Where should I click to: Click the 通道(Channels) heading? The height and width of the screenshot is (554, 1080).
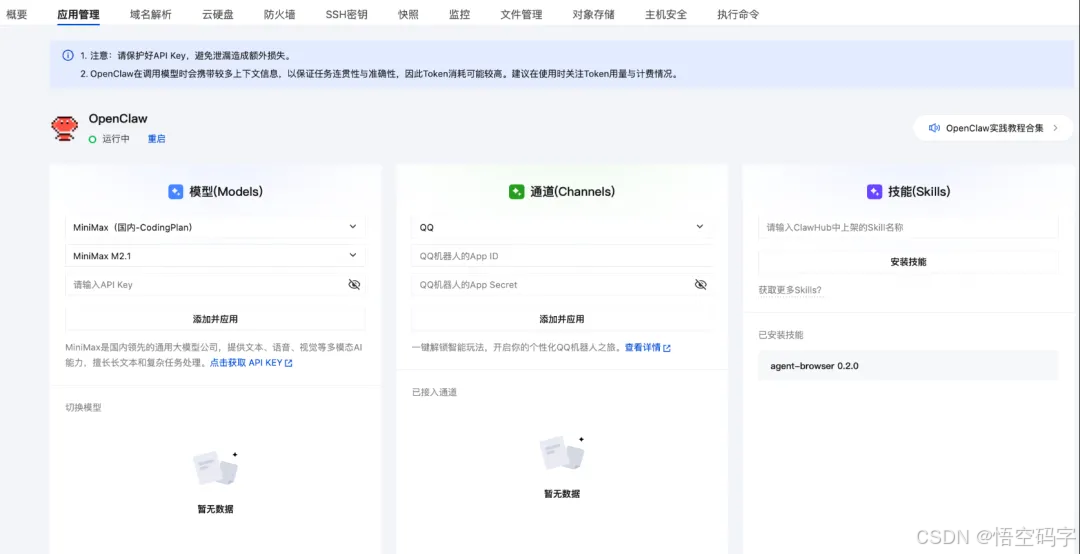[572, 192]
